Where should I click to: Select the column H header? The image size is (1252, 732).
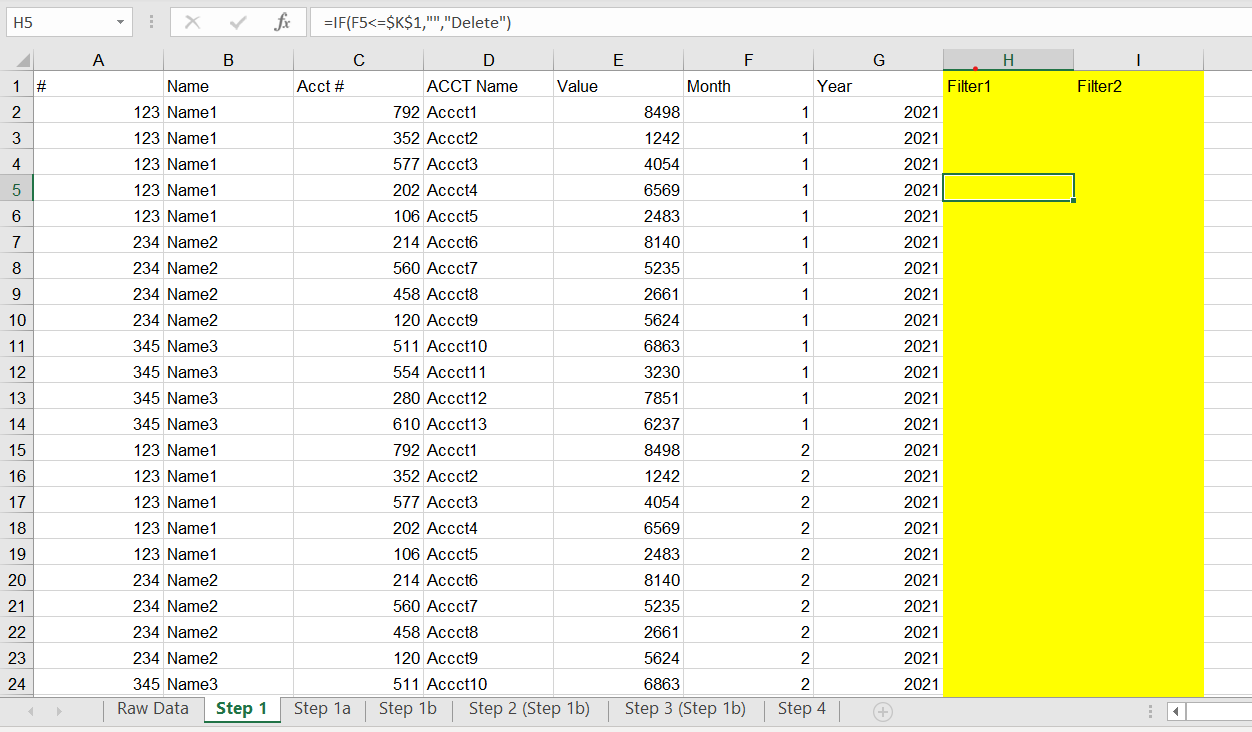[x=1008, y=60]
